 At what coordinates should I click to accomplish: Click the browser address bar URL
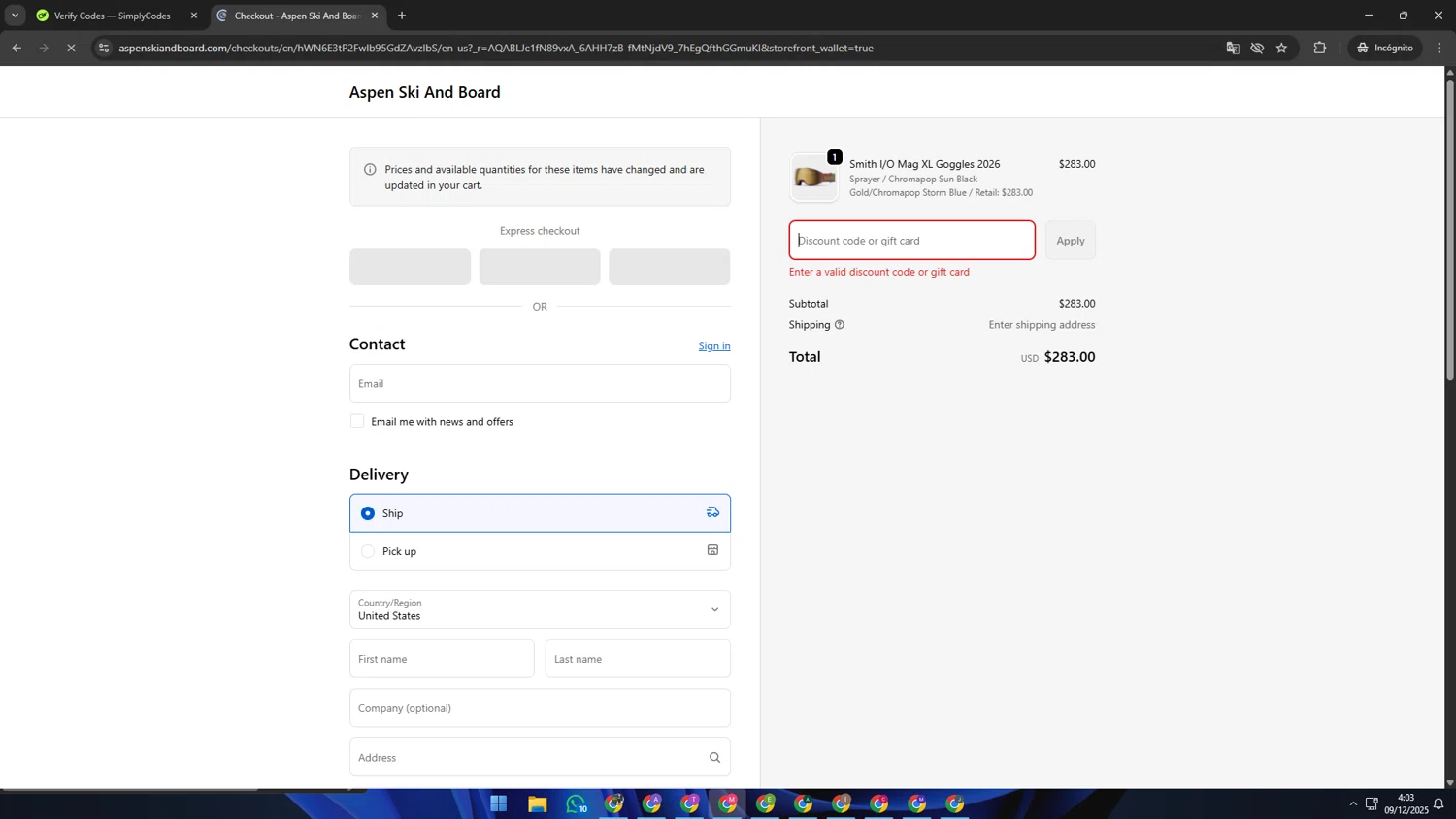[x=496, y=48]
